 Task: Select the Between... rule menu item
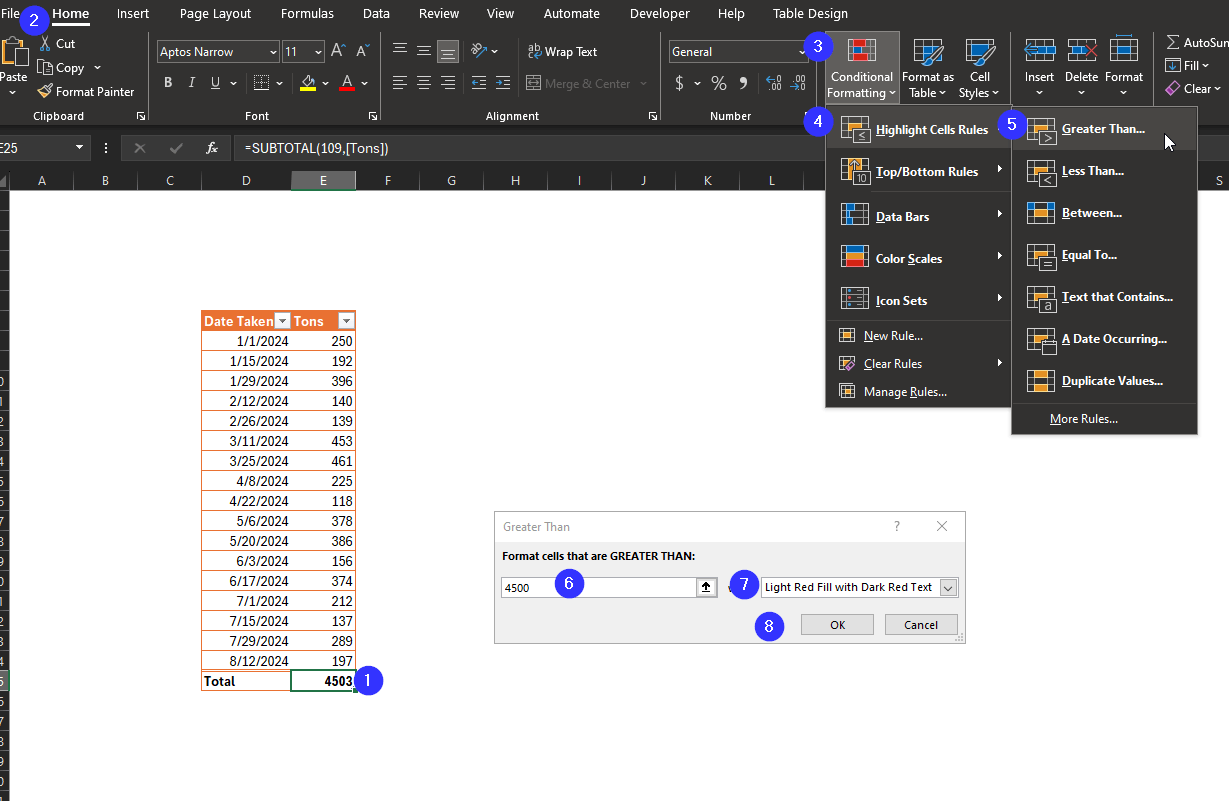[x=1091, y=213]
